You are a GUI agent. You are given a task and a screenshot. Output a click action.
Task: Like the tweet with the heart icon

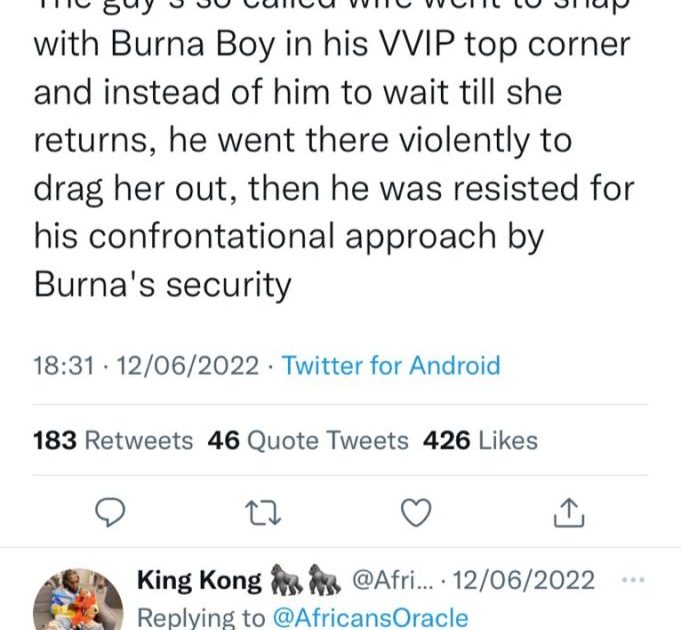point(415,512)
